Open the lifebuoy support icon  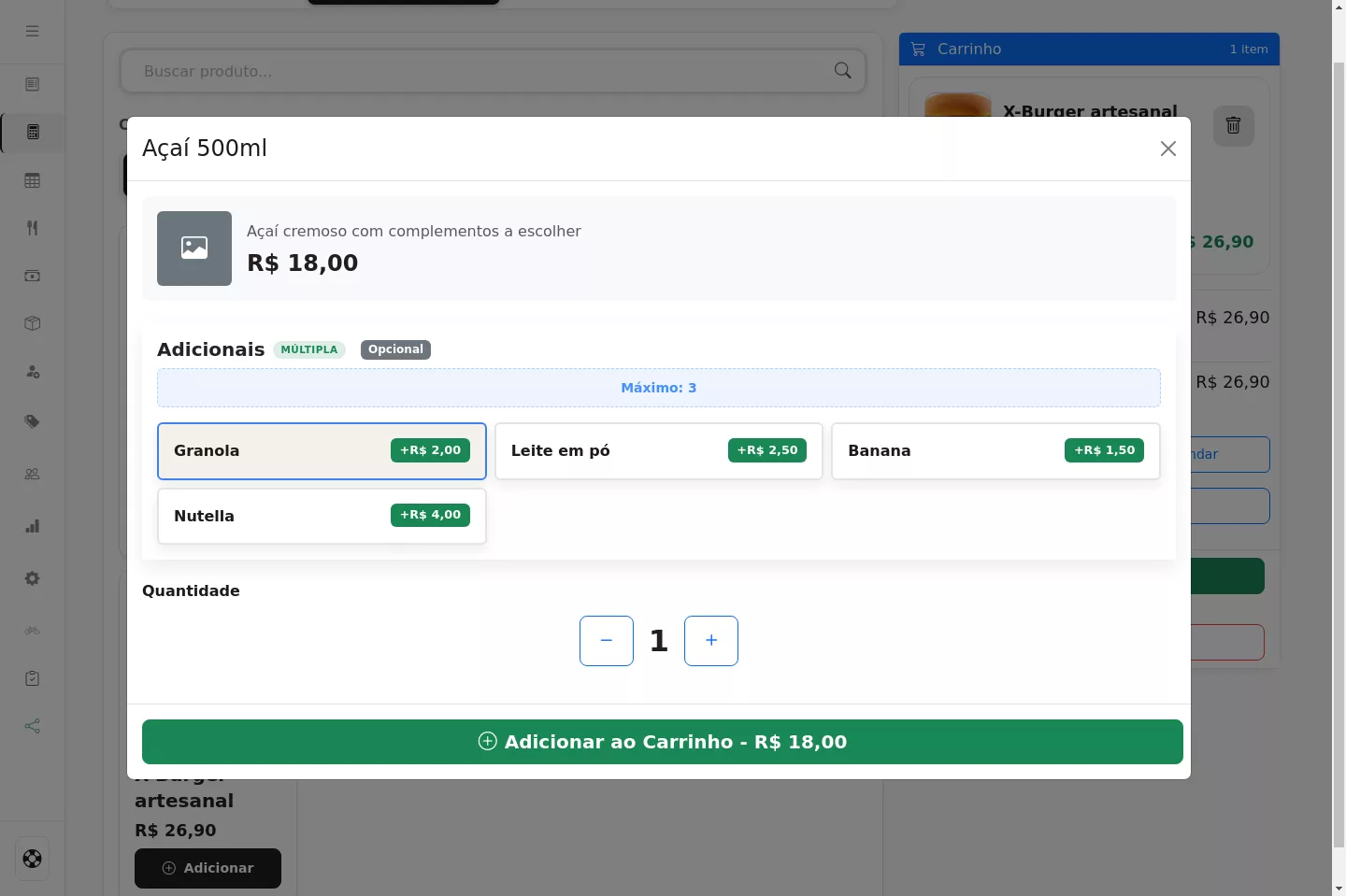(x=33, y=859)
